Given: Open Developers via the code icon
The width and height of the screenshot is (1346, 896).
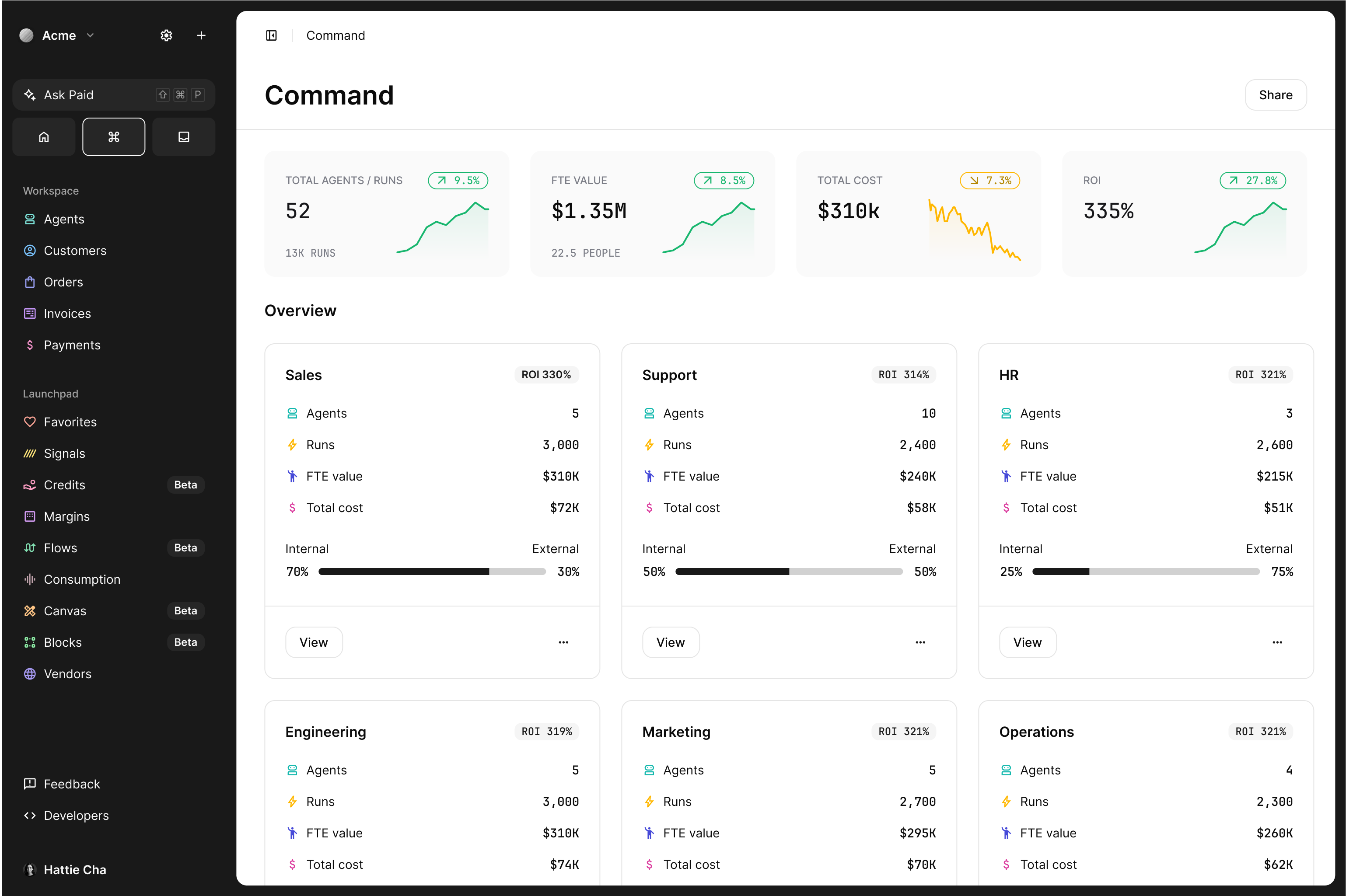Looking at the screenshot, I should tap(30, 816).
